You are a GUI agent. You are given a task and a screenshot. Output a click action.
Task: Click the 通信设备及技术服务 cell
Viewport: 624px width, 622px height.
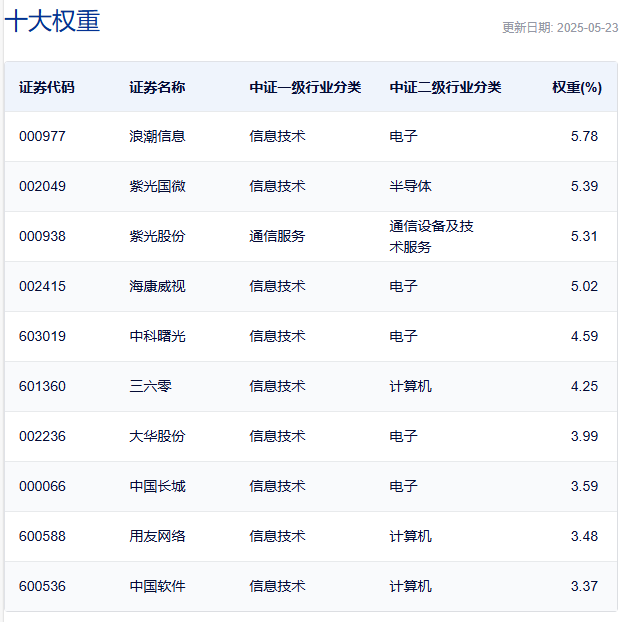[x=431, y=236]
